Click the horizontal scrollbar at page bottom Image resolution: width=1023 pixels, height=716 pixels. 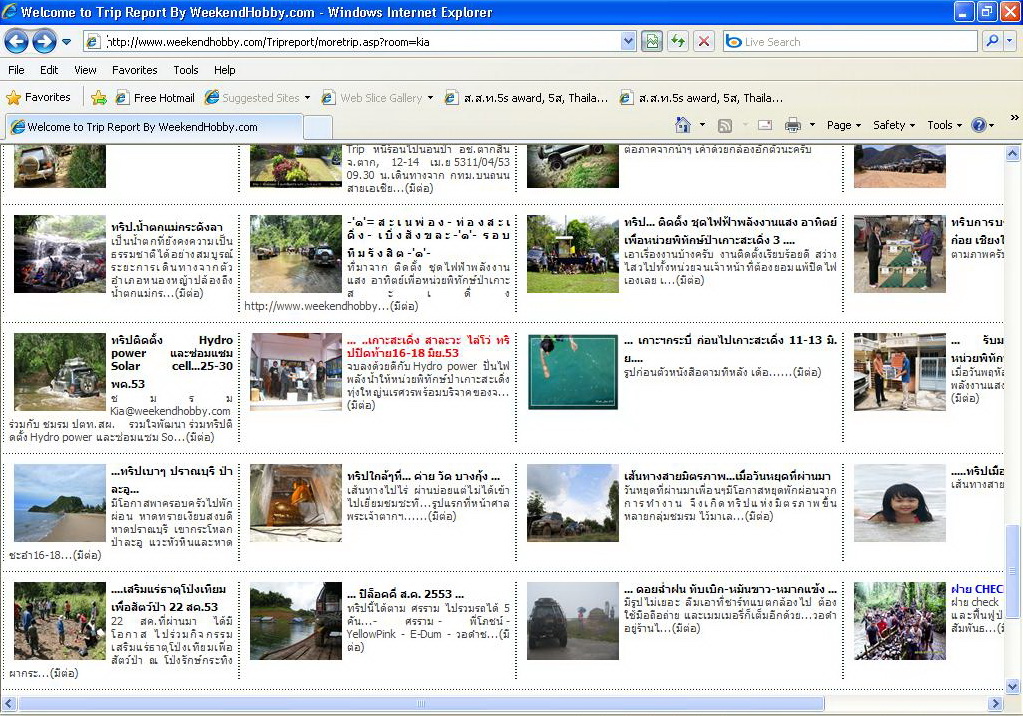(x=420, y=704)
